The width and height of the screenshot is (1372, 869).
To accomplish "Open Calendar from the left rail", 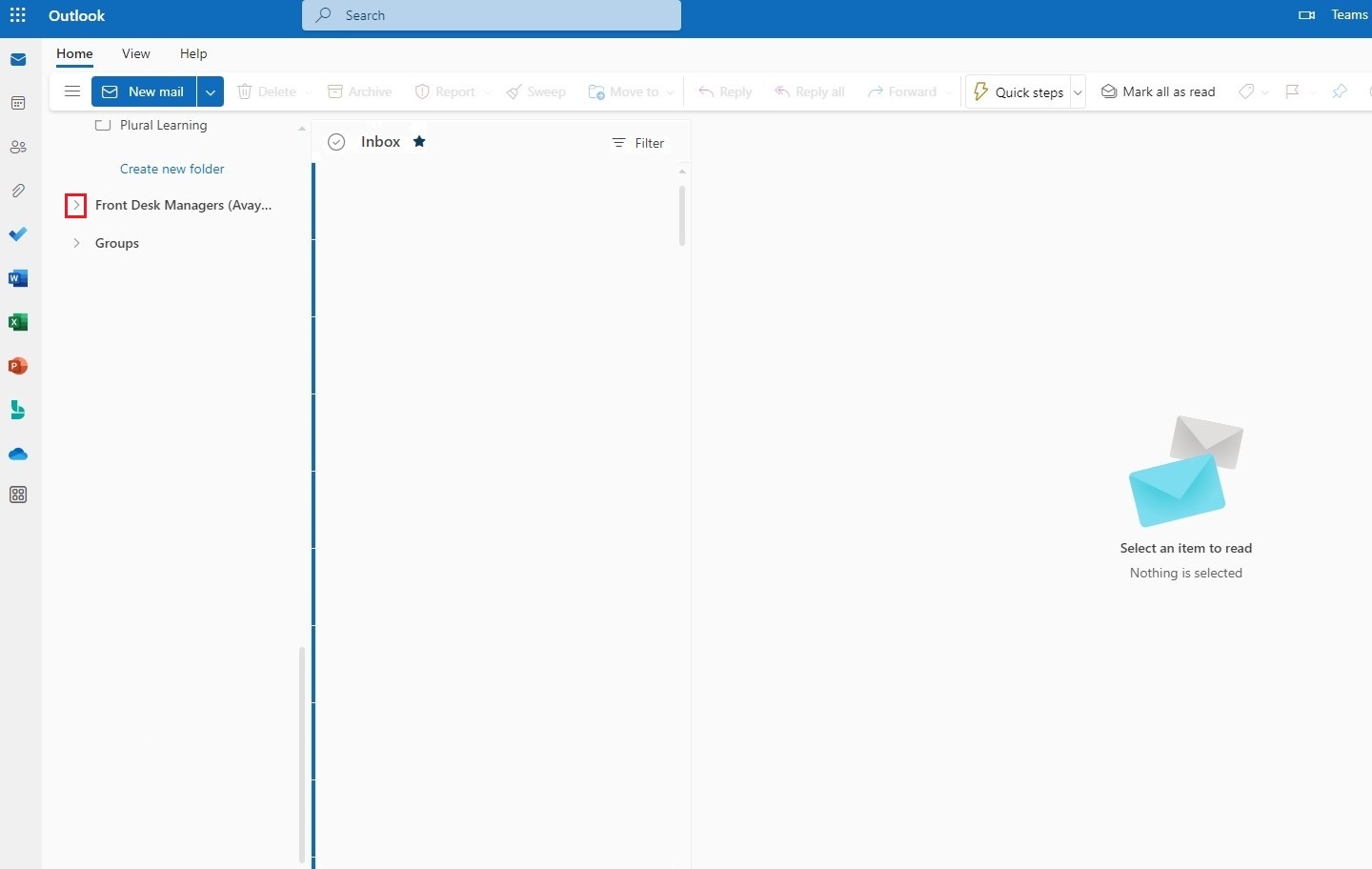I will click(18, 103).
